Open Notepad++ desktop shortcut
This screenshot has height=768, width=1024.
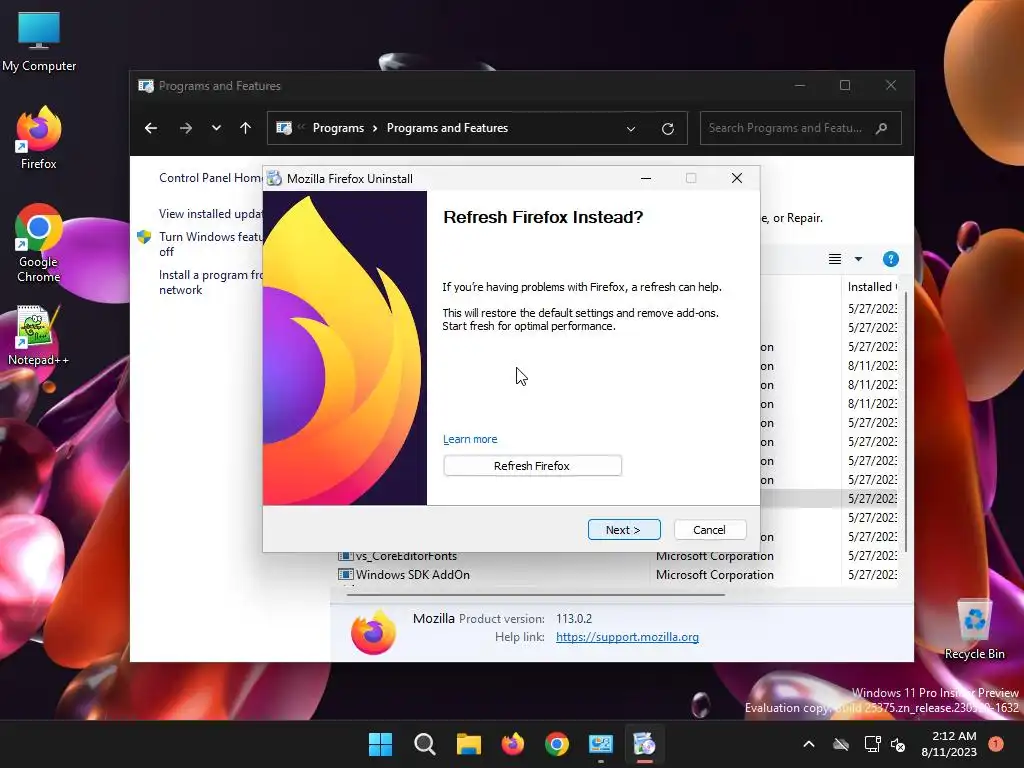39,336
